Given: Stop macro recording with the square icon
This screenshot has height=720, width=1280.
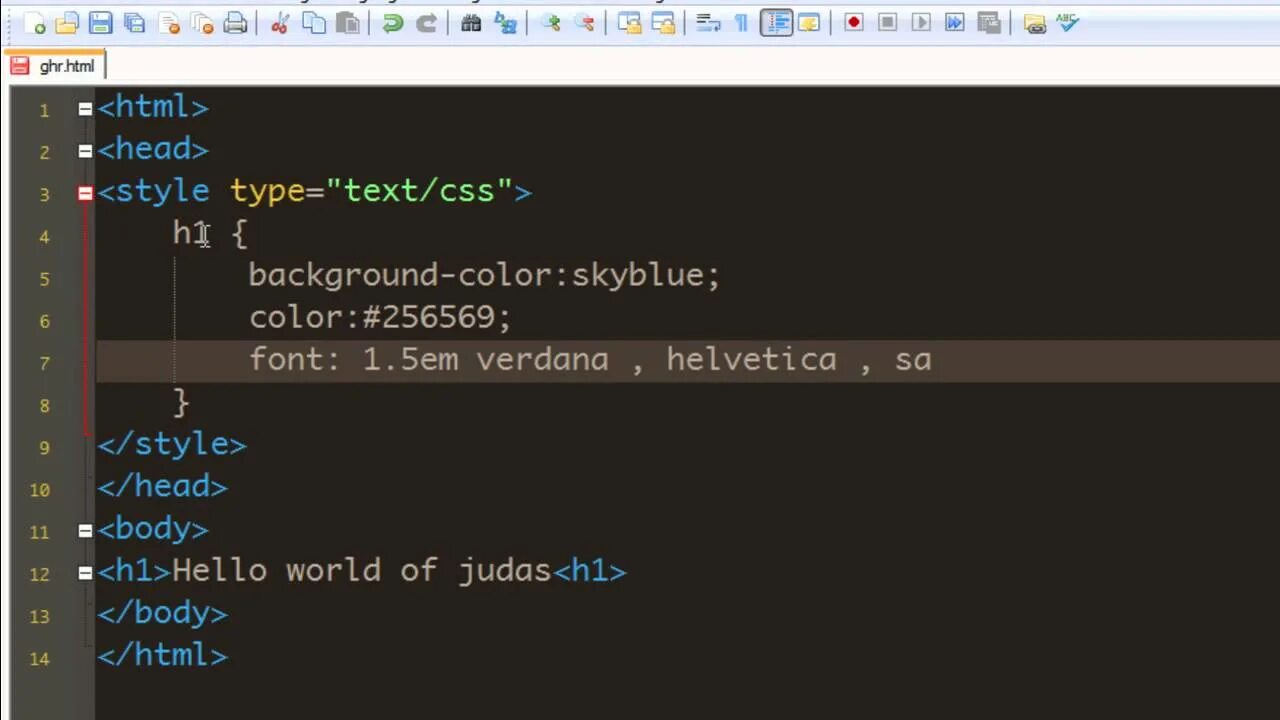Looking at the screenshot, I should pos(887,22).
